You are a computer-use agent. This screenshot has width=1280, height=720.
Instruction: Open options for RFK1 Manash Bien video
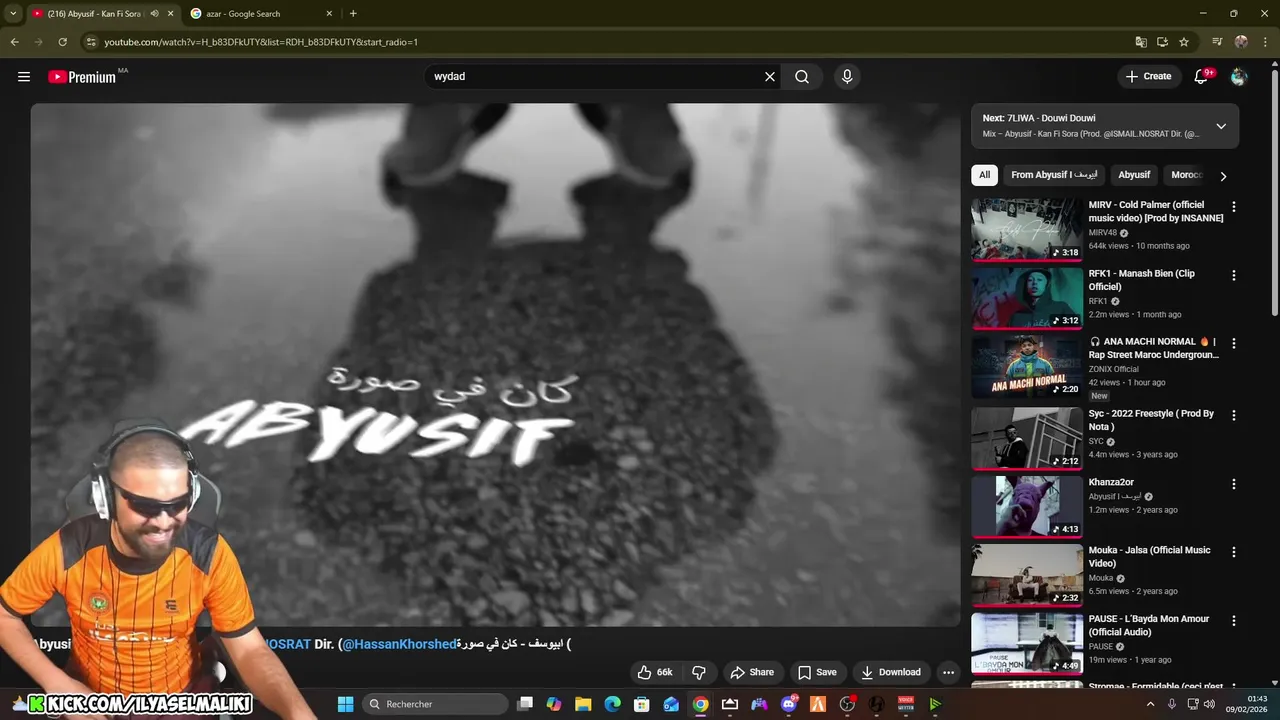coord(1233,275)
